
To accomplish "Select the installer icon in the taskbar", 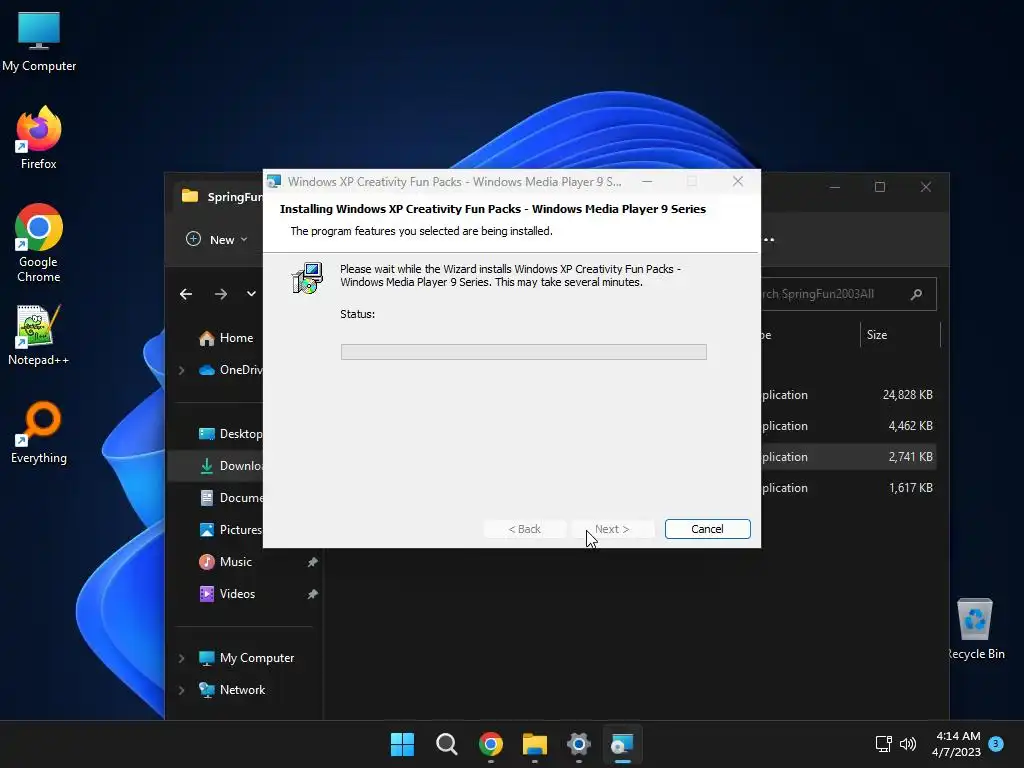I will point(622,744).
